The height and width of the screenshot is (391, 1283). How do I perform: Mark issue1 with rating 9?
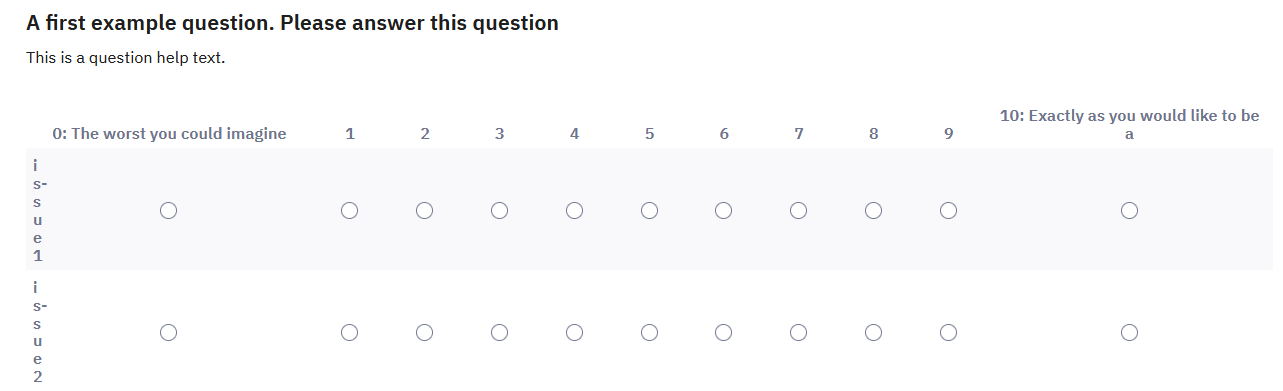pyautogui.click(x=949, y=210)
